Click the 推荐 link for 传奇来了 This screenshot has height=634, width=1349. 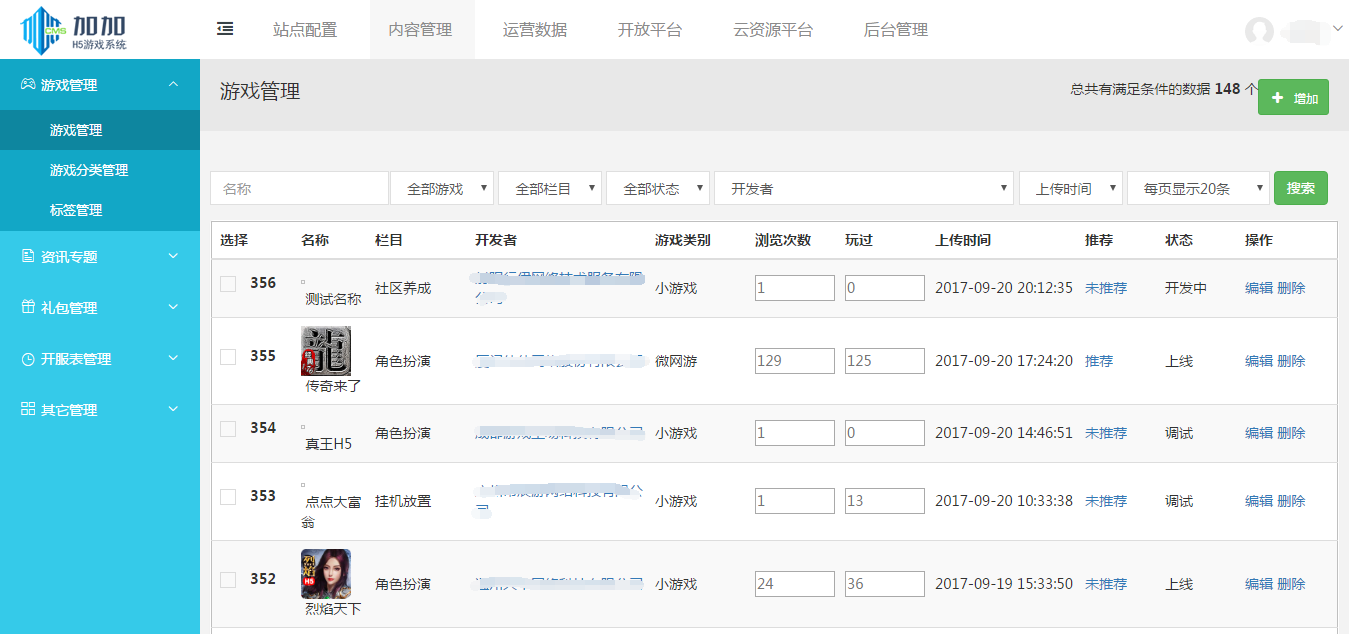tap(1099, 360)
